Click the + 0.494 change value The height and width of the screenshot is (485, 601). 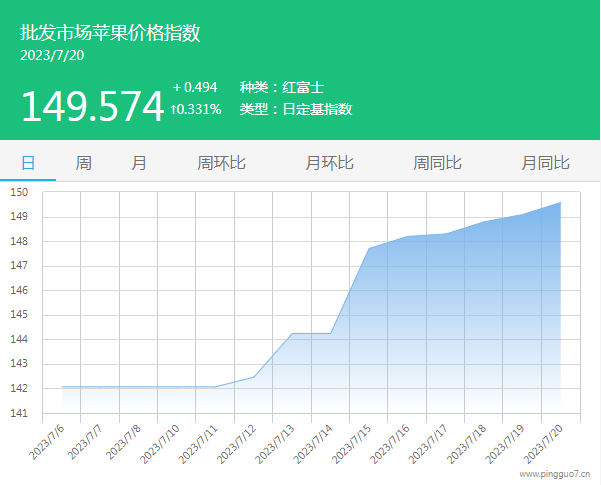(195, 87)
